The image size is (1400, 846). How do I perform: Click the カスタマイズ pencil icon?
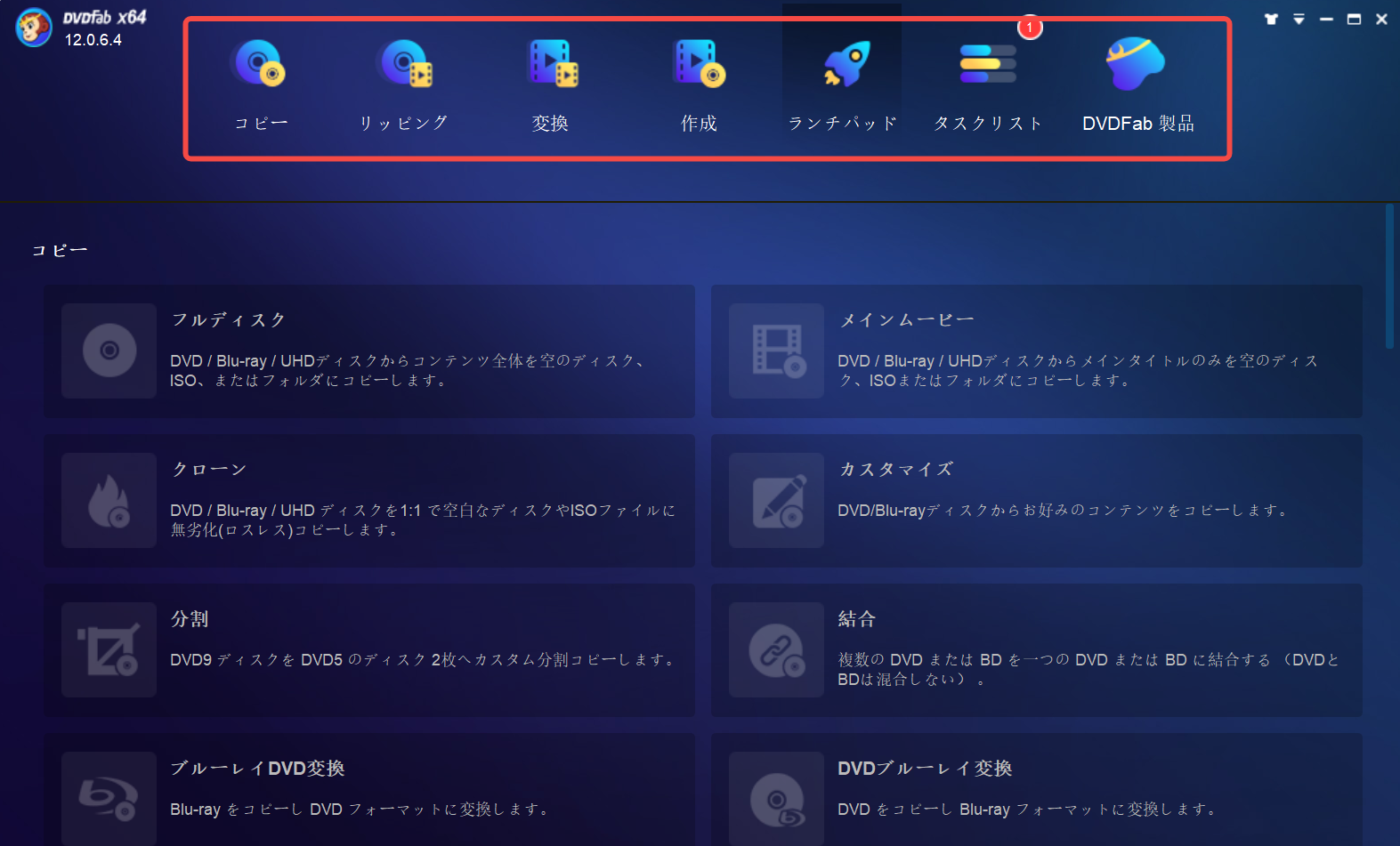click(777, 500)
